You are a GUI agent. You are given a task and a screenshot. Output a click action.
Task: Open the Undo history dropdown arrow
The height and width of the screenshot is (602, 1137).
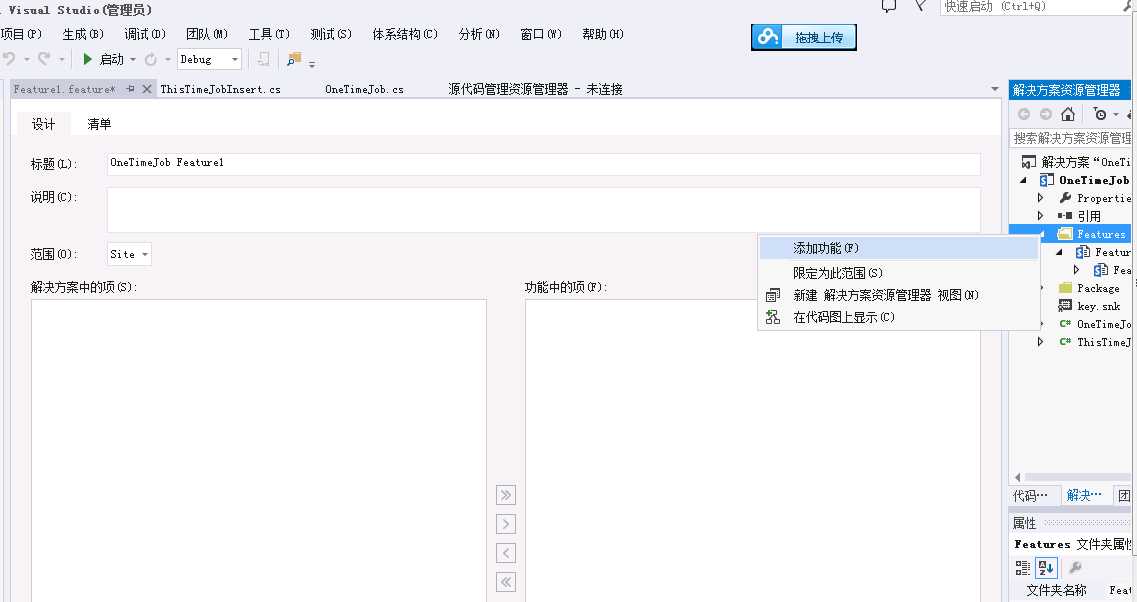pyautogui.click(x=27, y=59)
